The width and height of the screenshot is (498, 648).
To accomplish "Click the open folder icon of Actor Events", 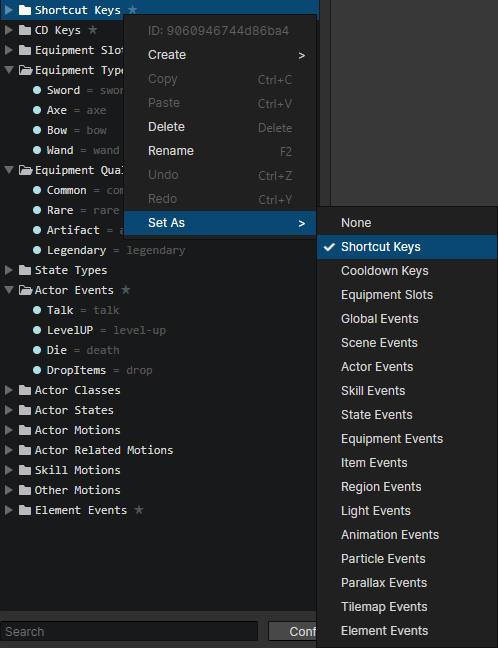I will point(26,290).
